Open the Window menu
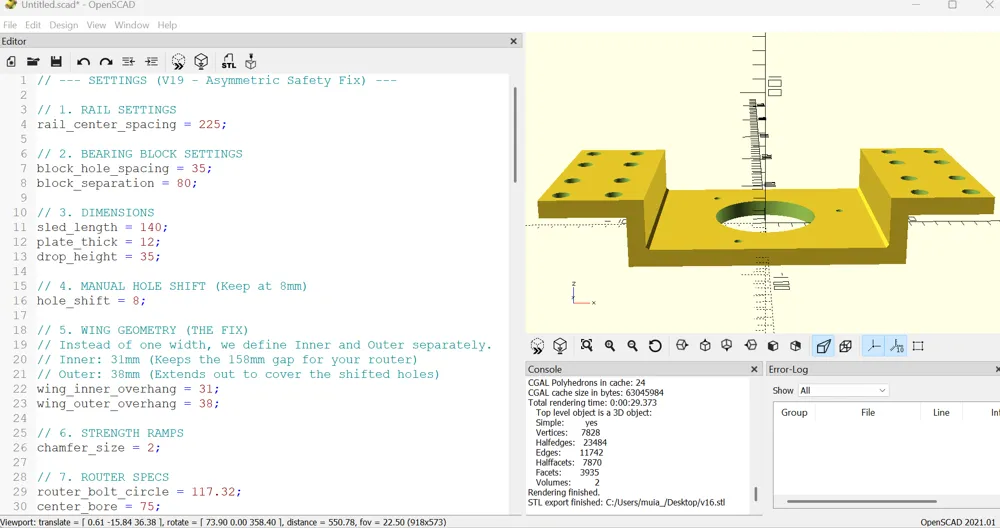Image resolution: width=1000 pixels, height=528 pixels. click(131, 25)
